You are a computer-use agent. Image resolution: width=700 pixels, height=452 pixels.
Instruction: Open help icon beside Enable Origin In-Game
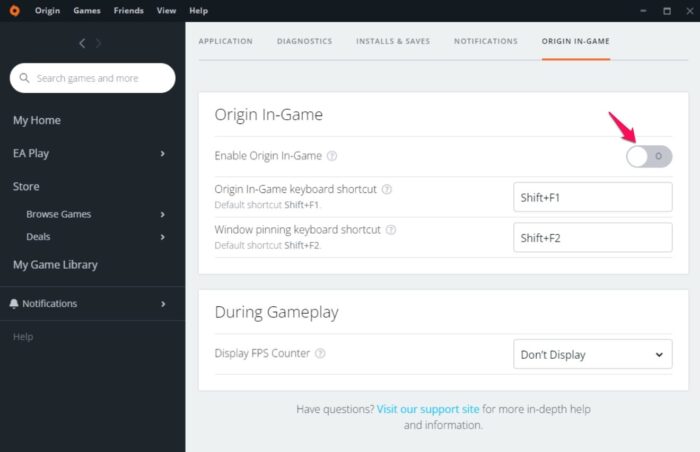(x=332, y=156)
